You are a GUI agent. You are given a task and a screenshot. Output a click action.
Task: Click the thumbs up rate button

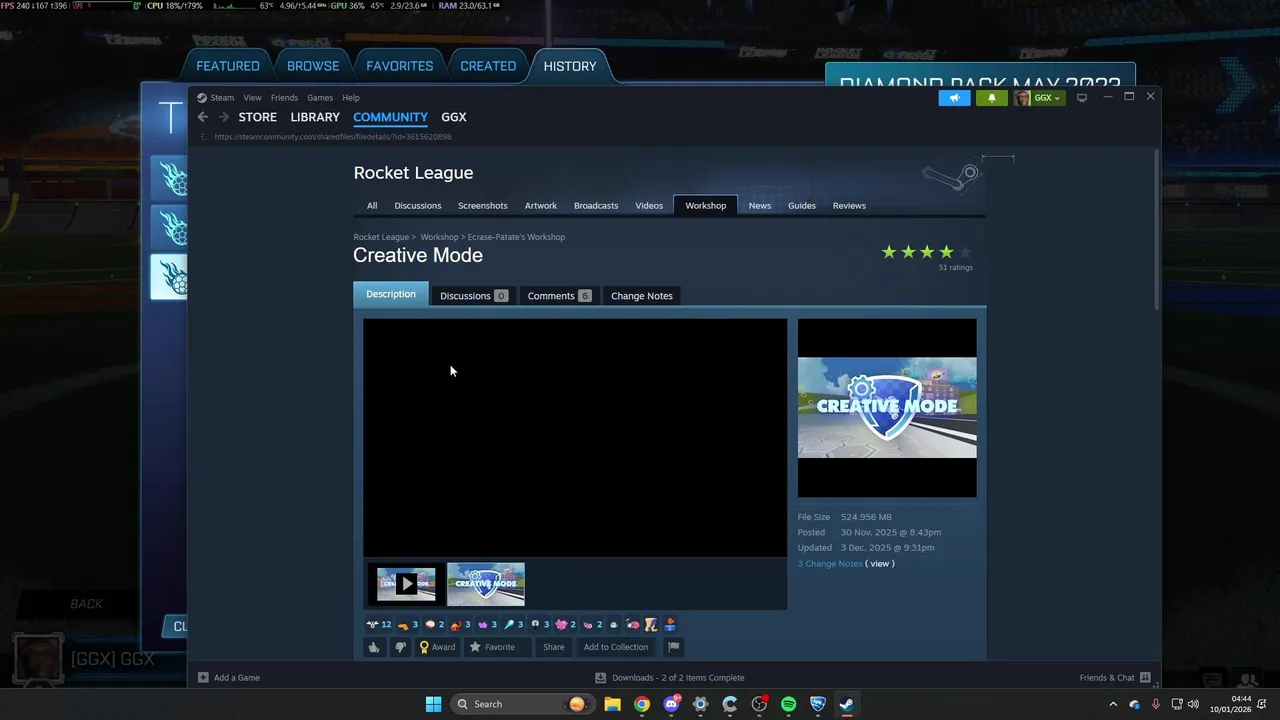(x=374, y=647)
